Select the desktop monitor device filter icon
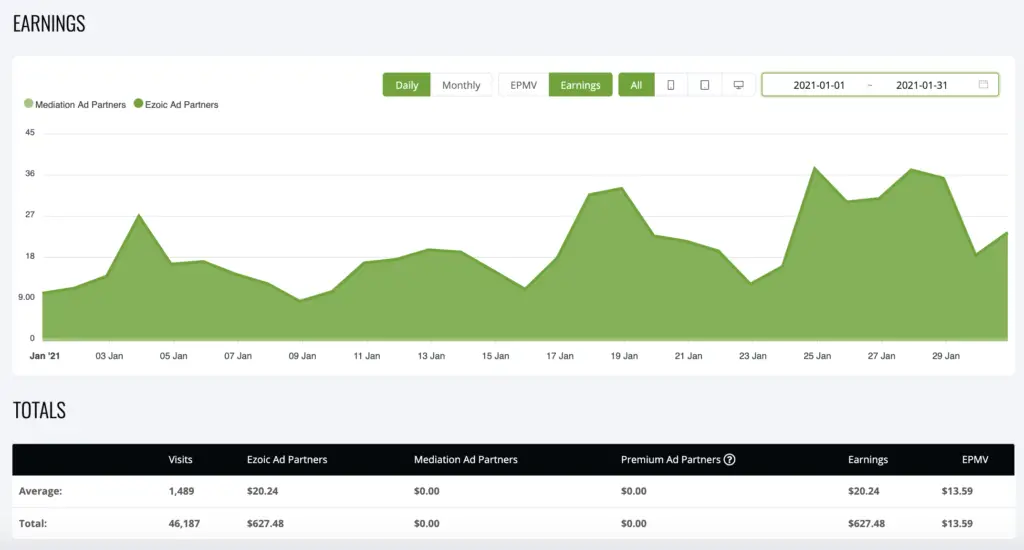The image size is (1024, 550). (739, 85)
